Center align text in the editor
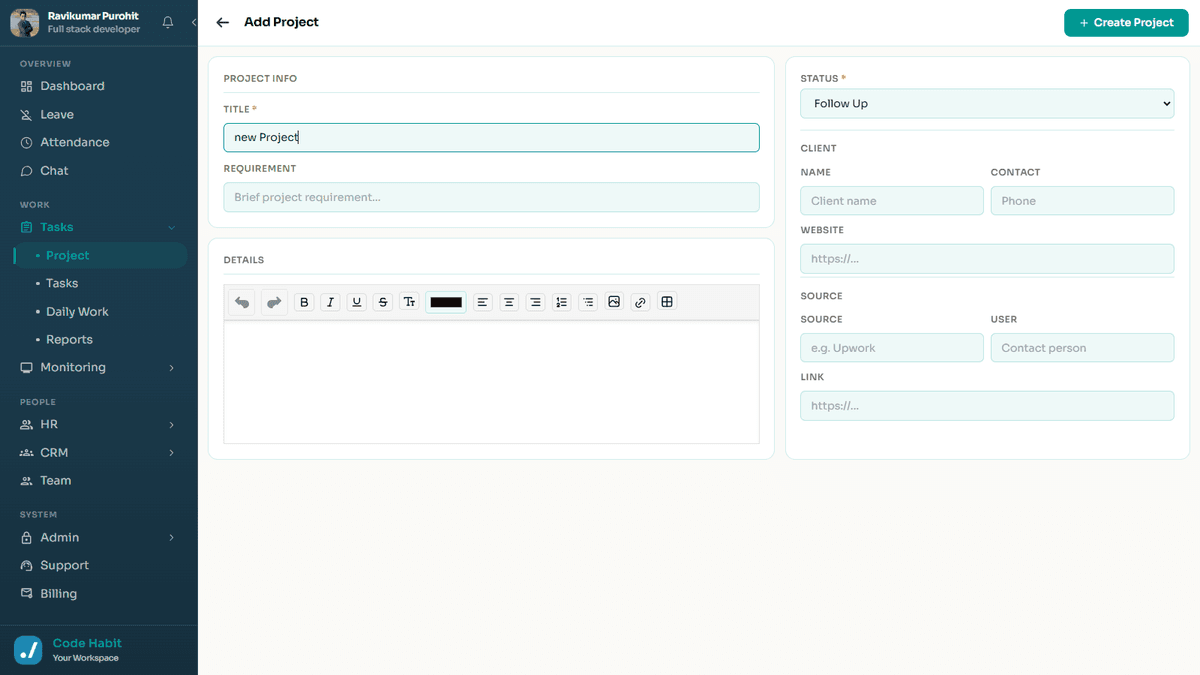This screenshot has width=1200, height=675. point(510,302)
